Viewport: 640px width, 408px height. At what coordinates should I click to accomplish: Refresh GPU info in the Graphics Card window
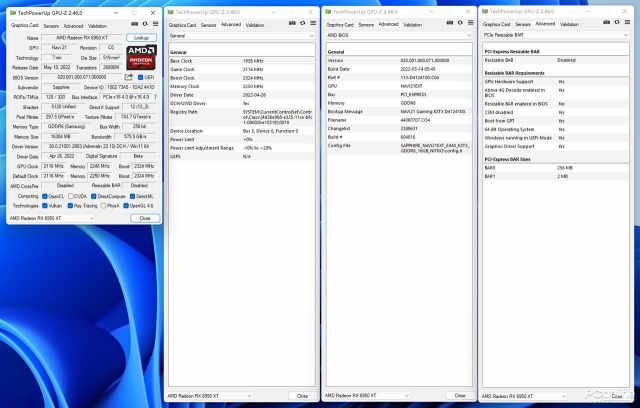click(145, 24)
